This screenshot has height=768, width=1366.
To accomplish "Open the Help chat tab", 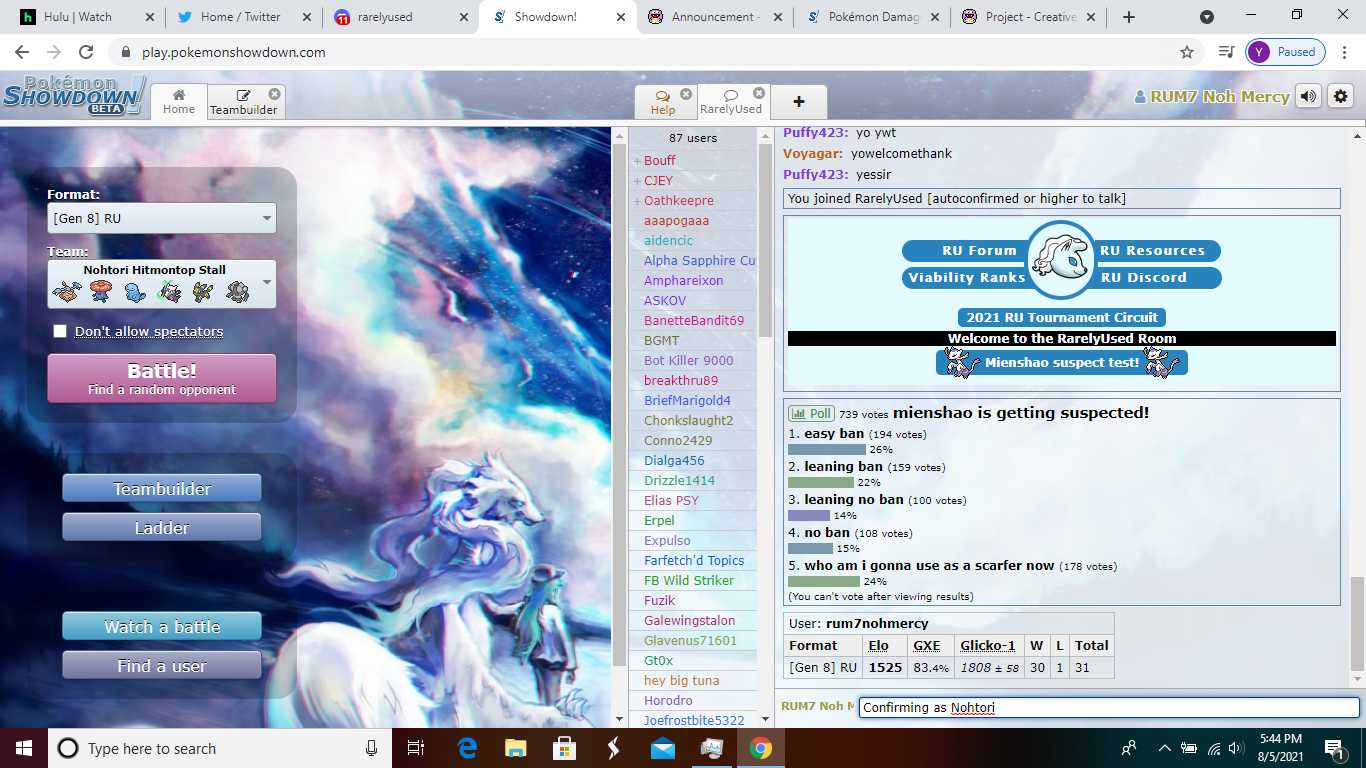I will (x=663, y=102).
